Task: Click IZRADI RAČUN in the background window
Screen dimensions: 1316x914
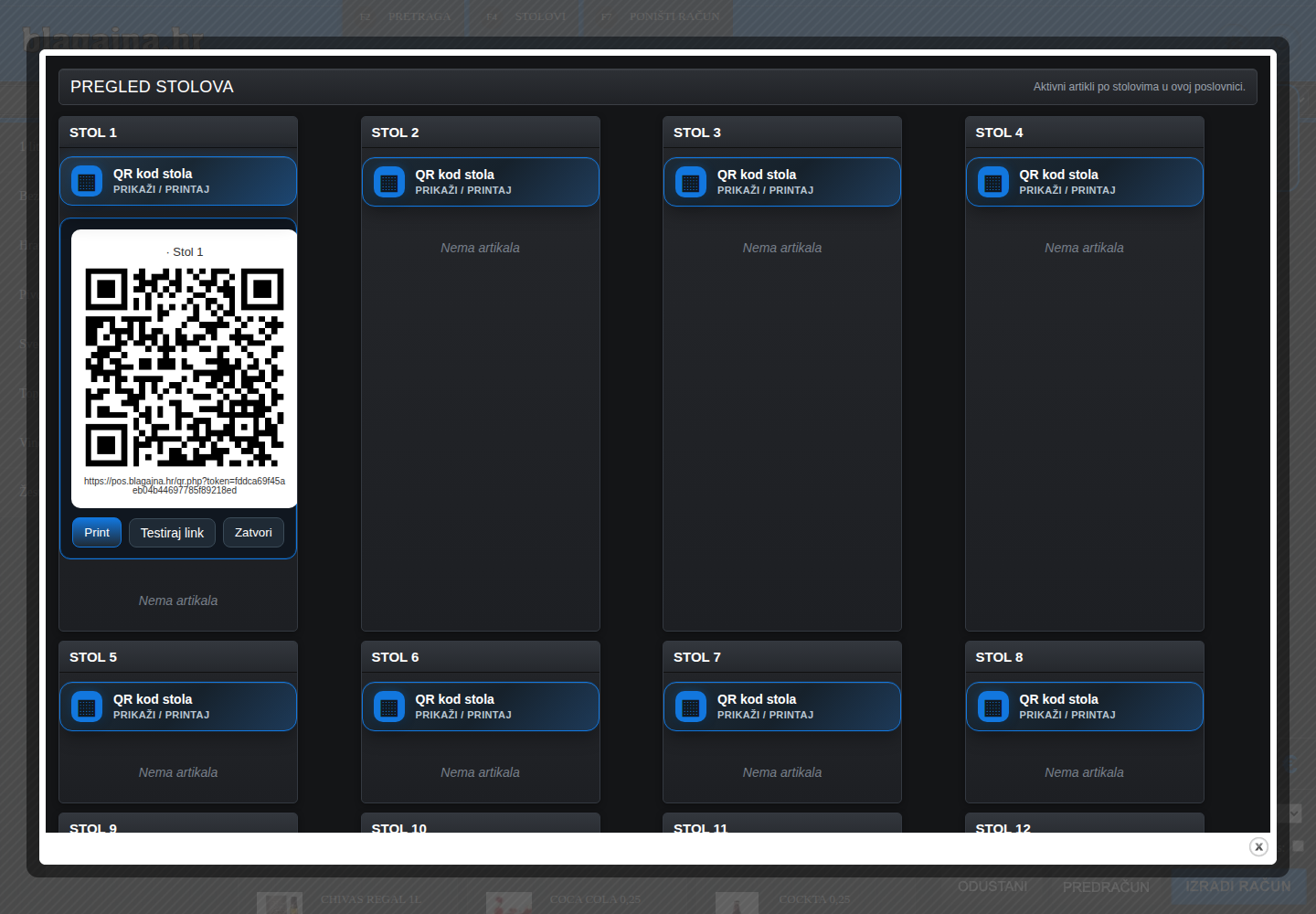Action: click(x=1238, y=887)
